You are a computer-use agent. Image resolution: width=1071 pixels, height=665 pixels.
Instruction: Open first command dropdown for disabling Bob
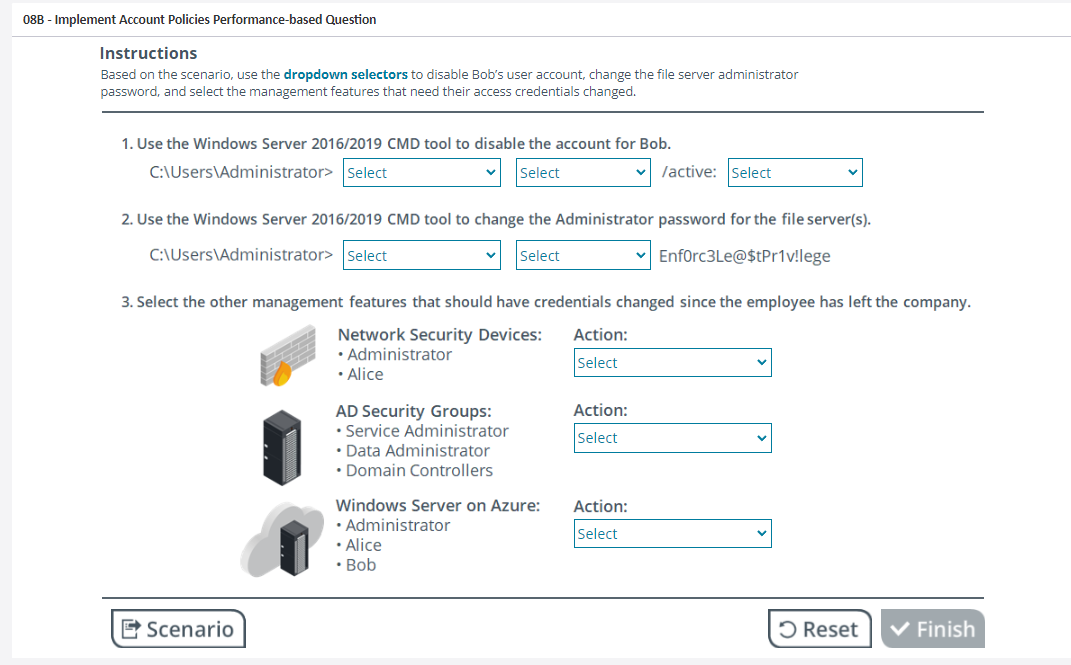[x=421, y=173]
